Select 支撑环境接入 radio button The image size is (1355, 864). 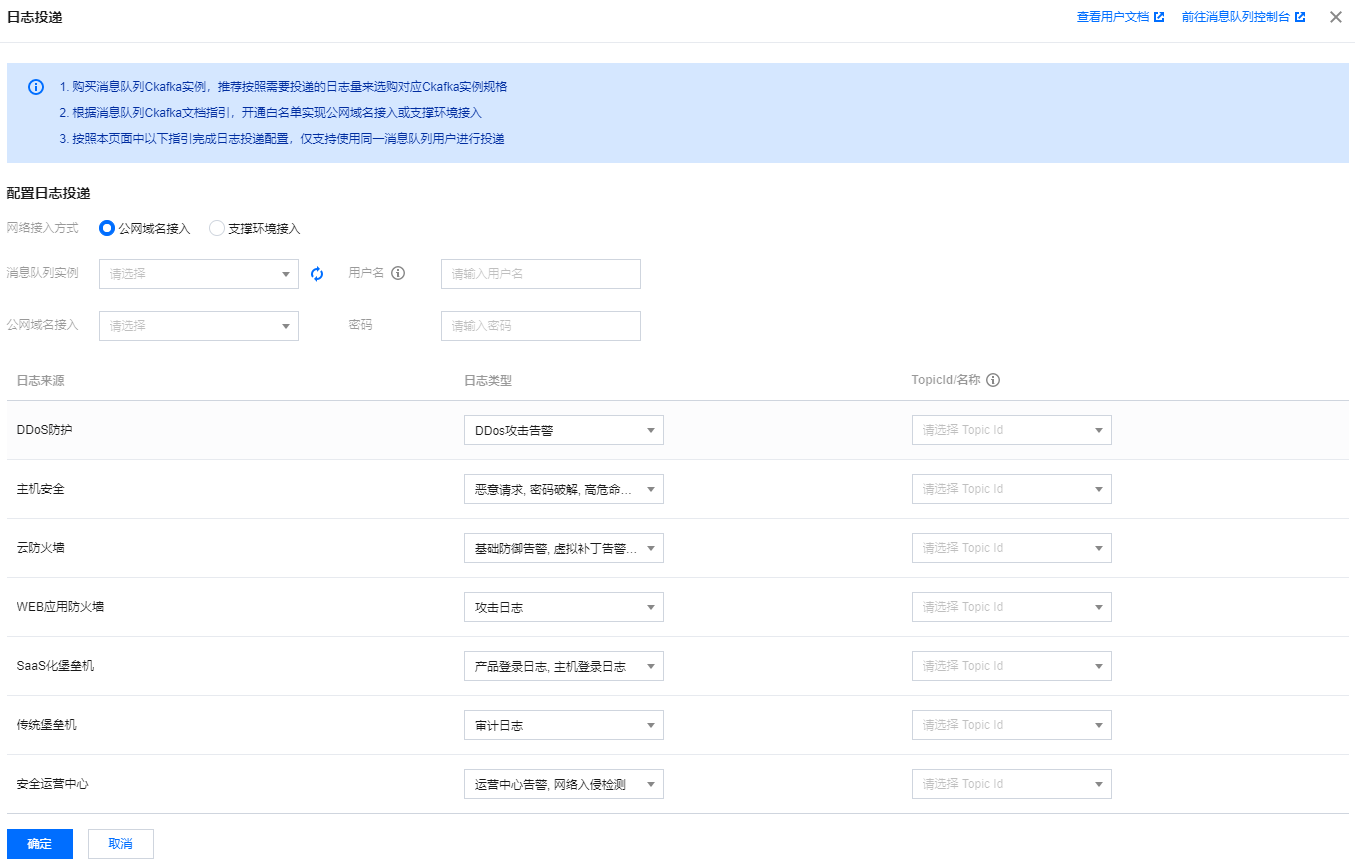pyautogui.click(x=217, y=228)
